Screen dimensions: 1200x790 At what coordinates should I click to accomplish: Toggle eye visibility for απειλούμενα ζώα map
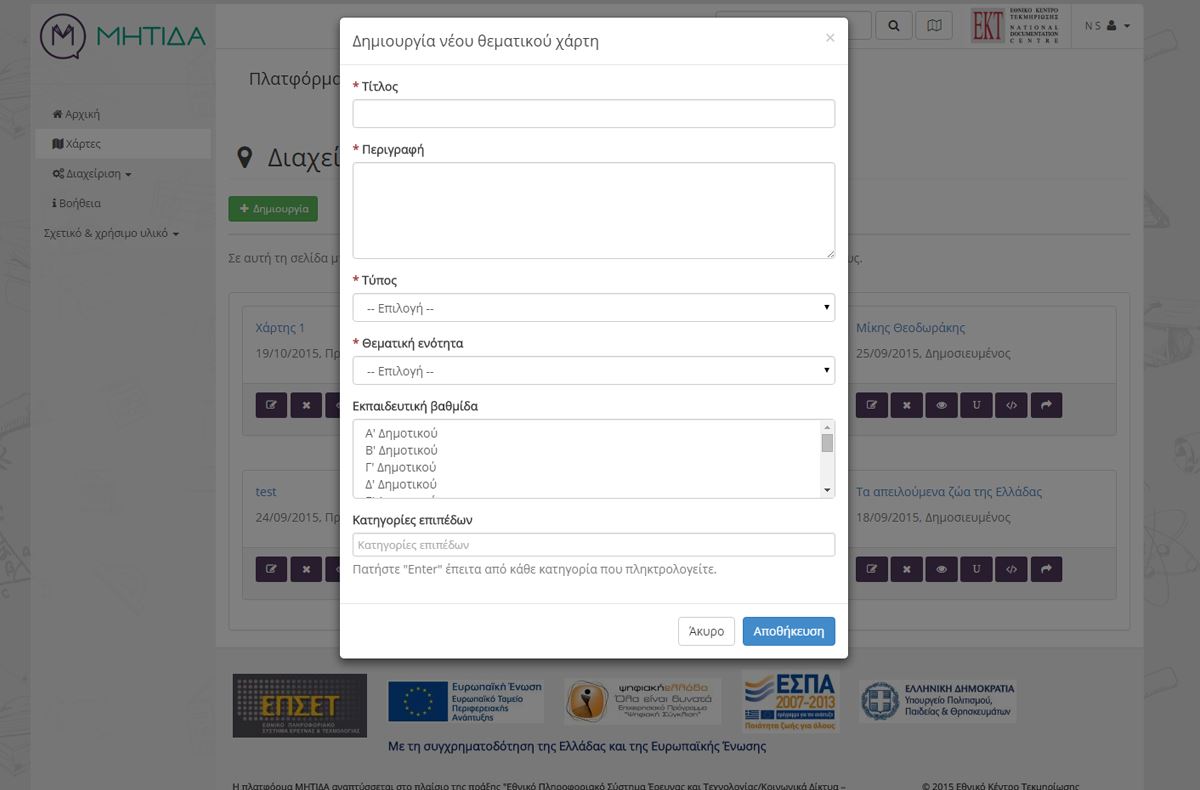coord(941,569)
